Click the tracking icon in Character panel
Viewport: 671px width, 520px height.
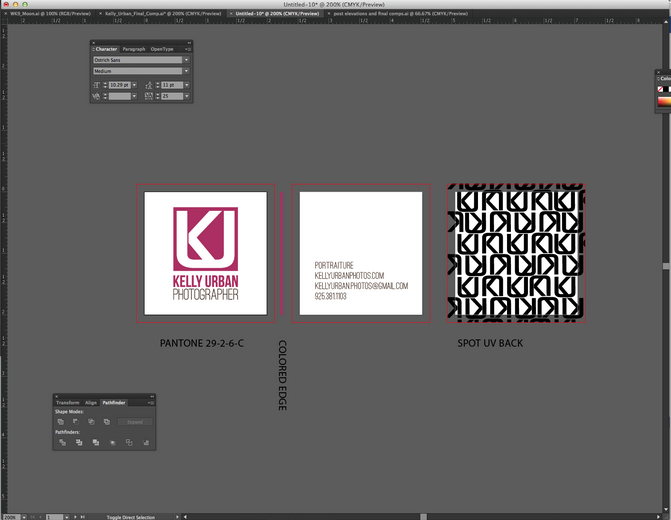coord(149,96)
